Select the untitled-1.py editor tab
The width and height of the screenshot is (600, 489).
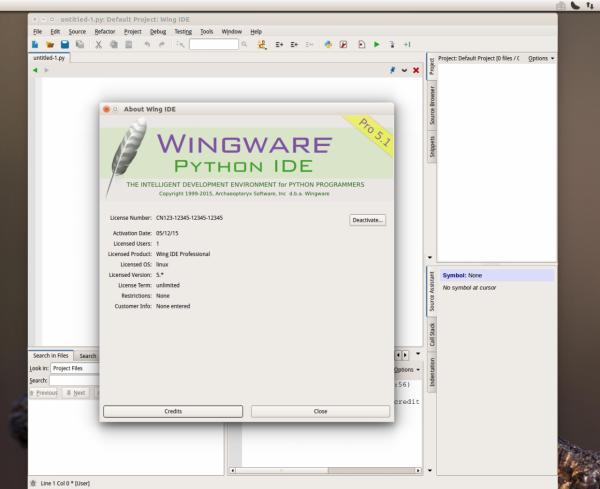coord(49,58)
